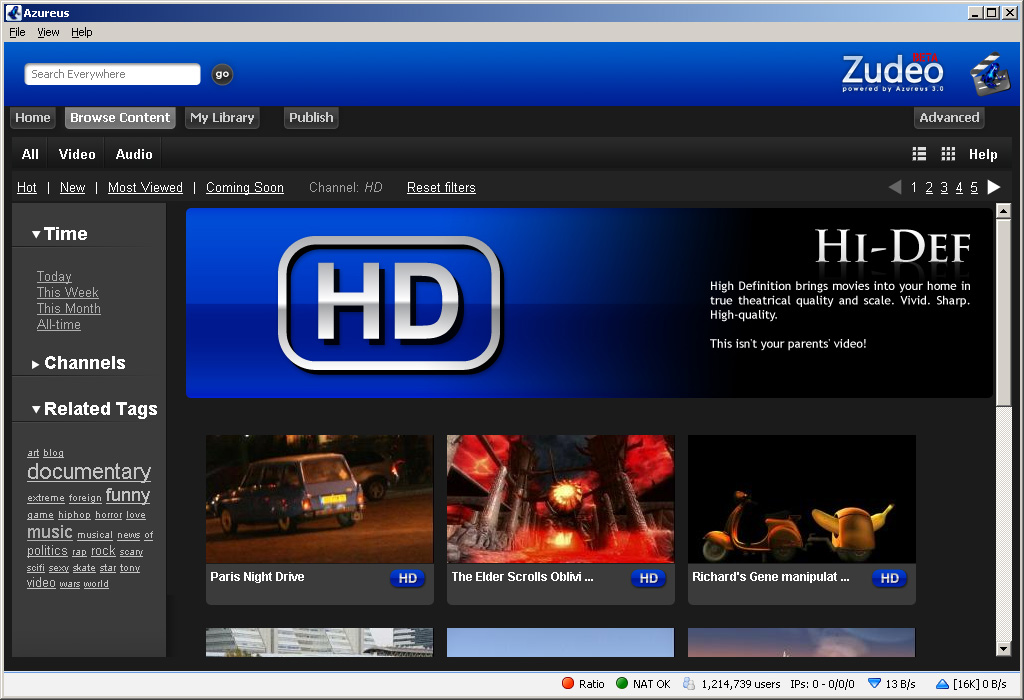Go to next page arrow
The image size is (1024, 700).
[x=993, y=187]
